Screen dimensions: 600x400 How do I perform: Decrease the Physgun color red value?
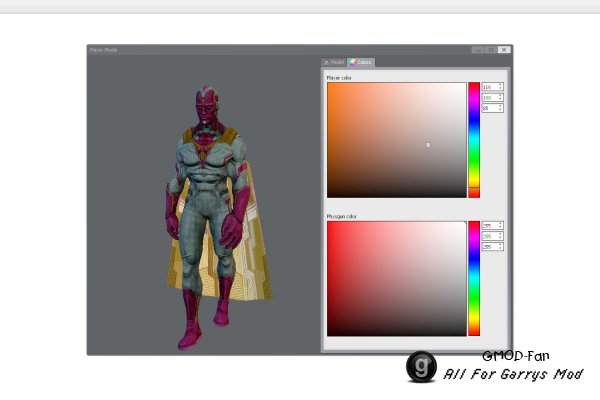(x=500, y=228)
